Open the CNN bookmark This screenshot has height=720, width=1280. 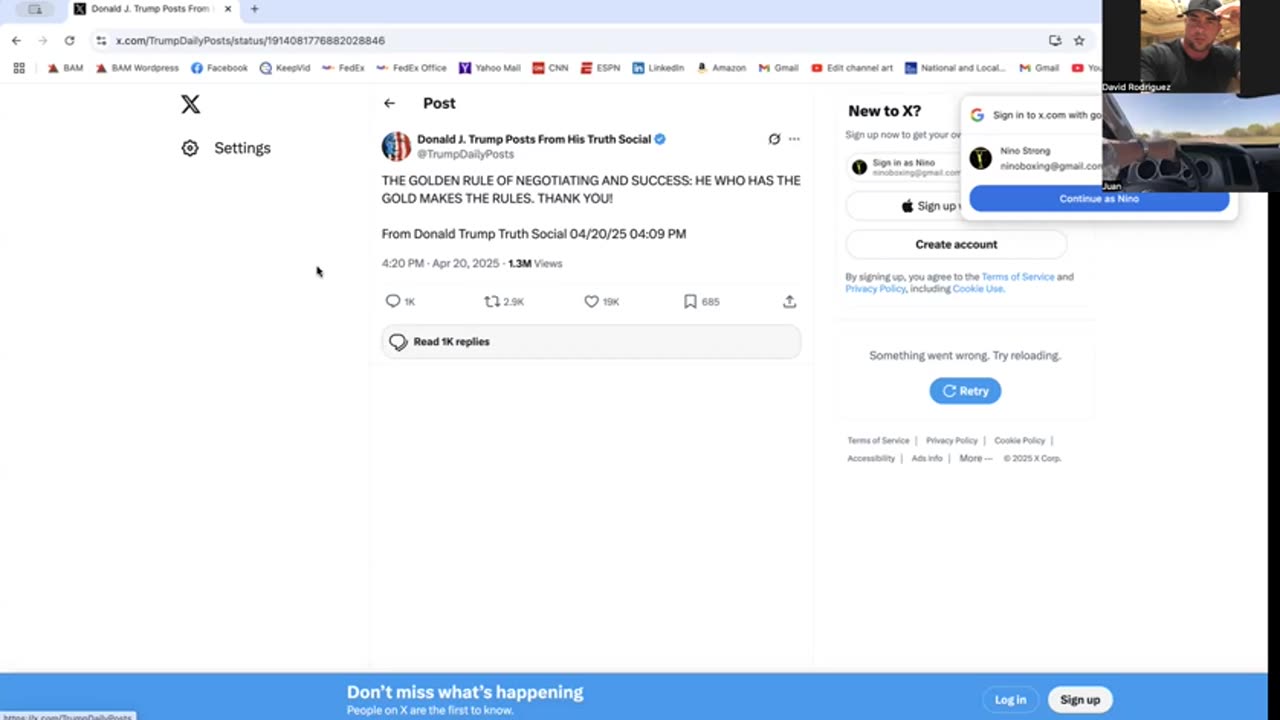coord(550,68)
